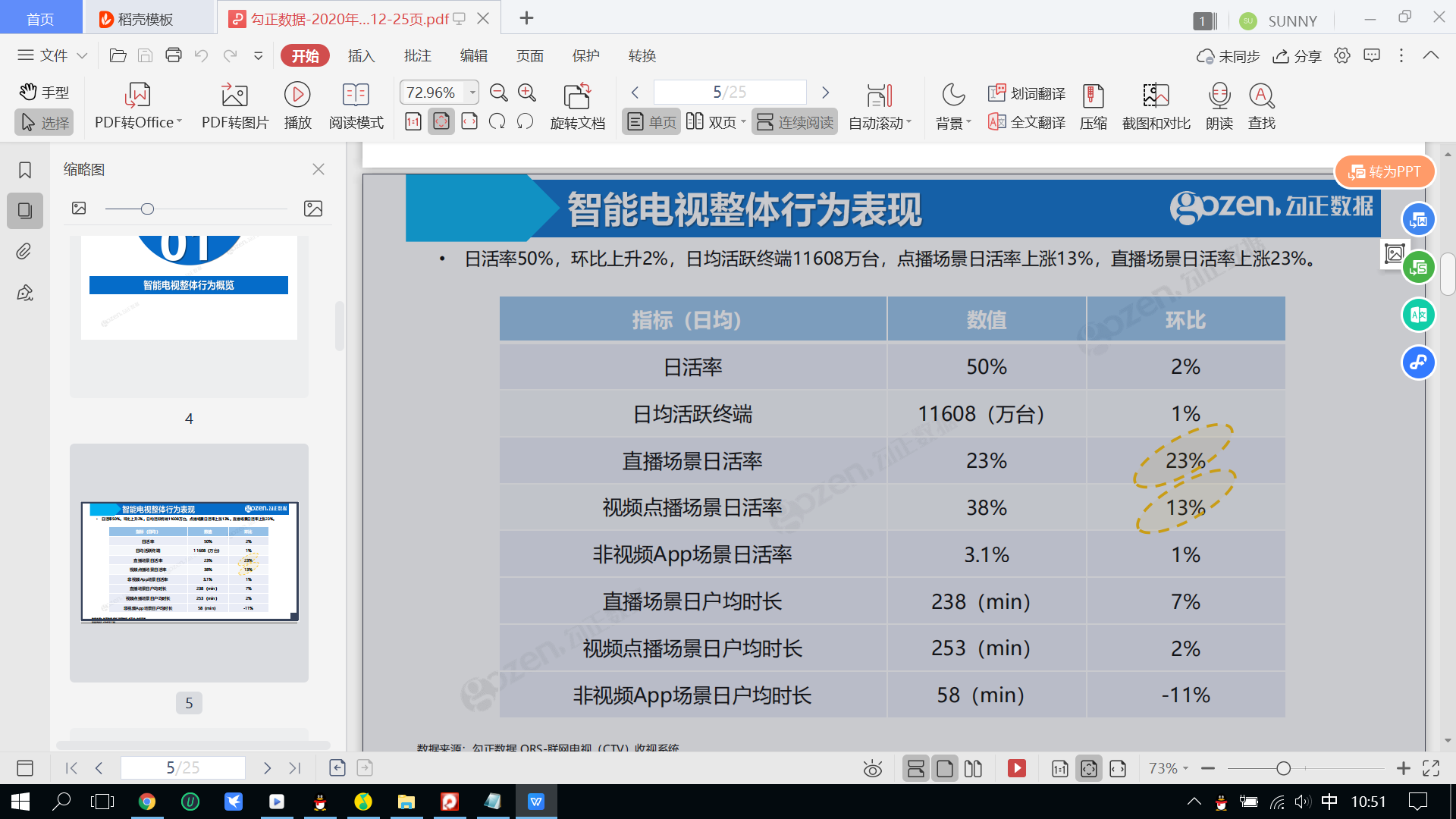Image resolution: width=1456 pixels, height=819 pixels.
Task: Toggle single page view (单页)
Action: point(651,122)
